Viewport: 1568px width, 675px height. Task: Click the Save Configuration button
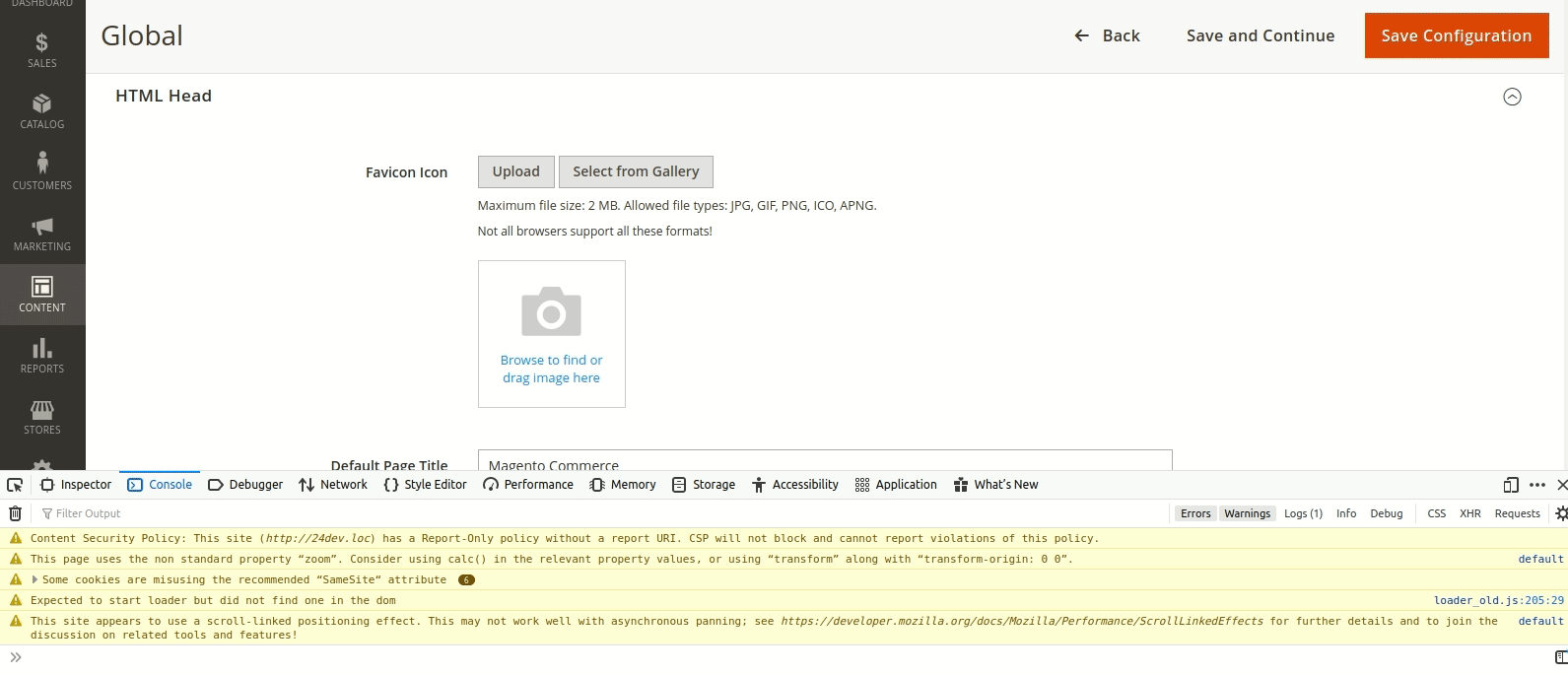pyautogui.click(x=1457, y=35)
